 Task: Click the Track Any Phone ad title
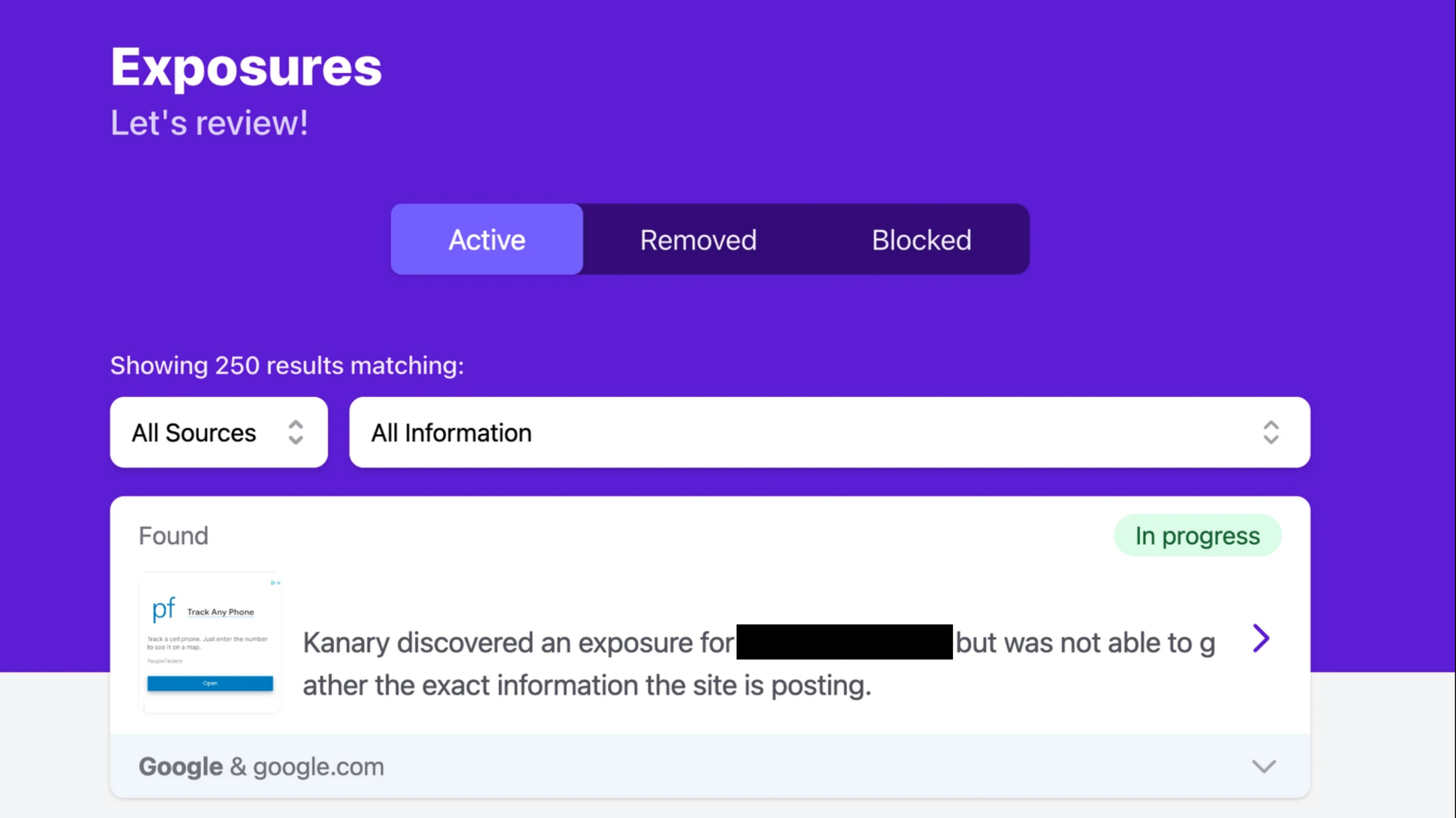(221, 612)
